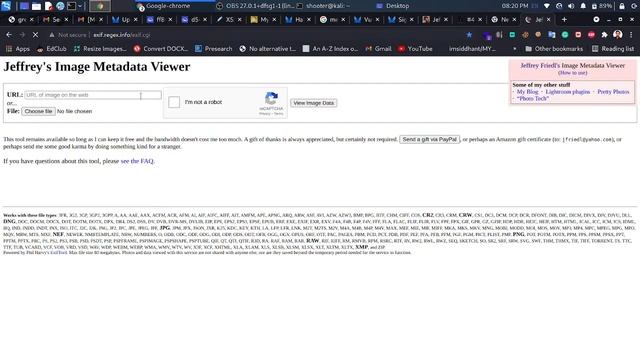This screenshot has height=360, width=640.
Task: Open the "Photo Tech" link
Action: tap(532, 98)
